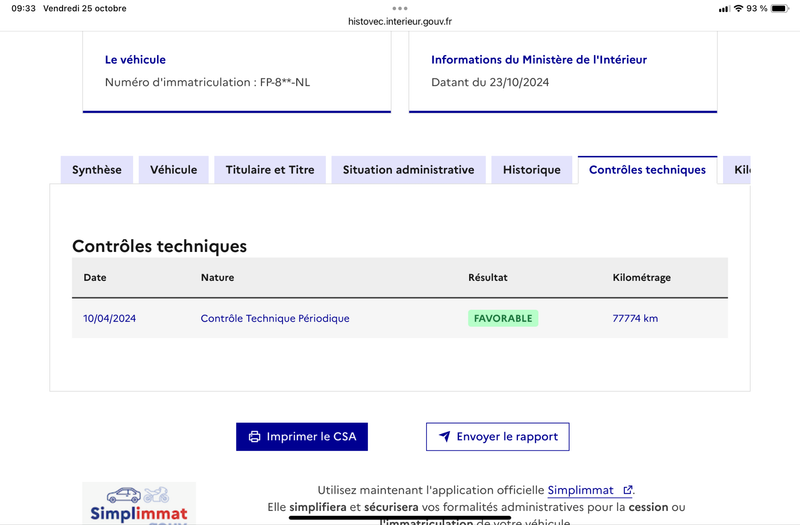The height and width of the screenshot is (525, 800).
Task: Click the Envoyer le rapport button
Action: click(497, 437)
